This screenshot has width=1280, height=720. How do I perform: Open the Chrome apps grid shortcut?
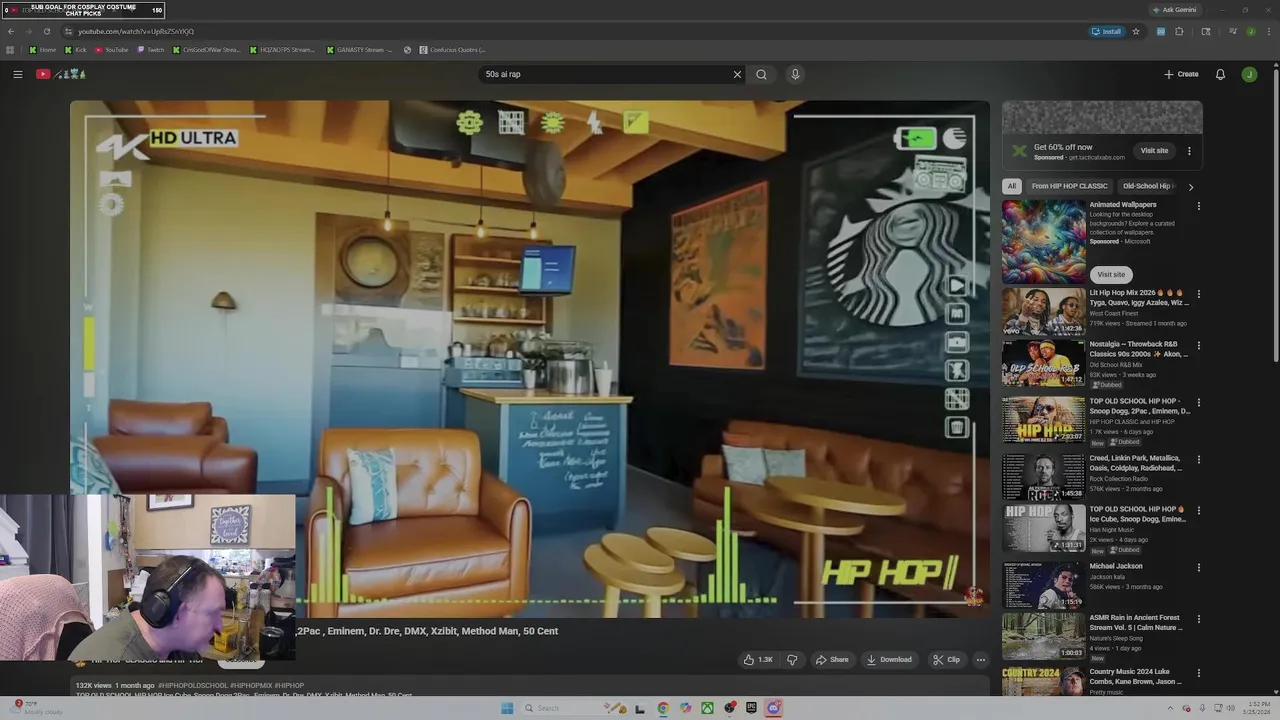(10, 49)
